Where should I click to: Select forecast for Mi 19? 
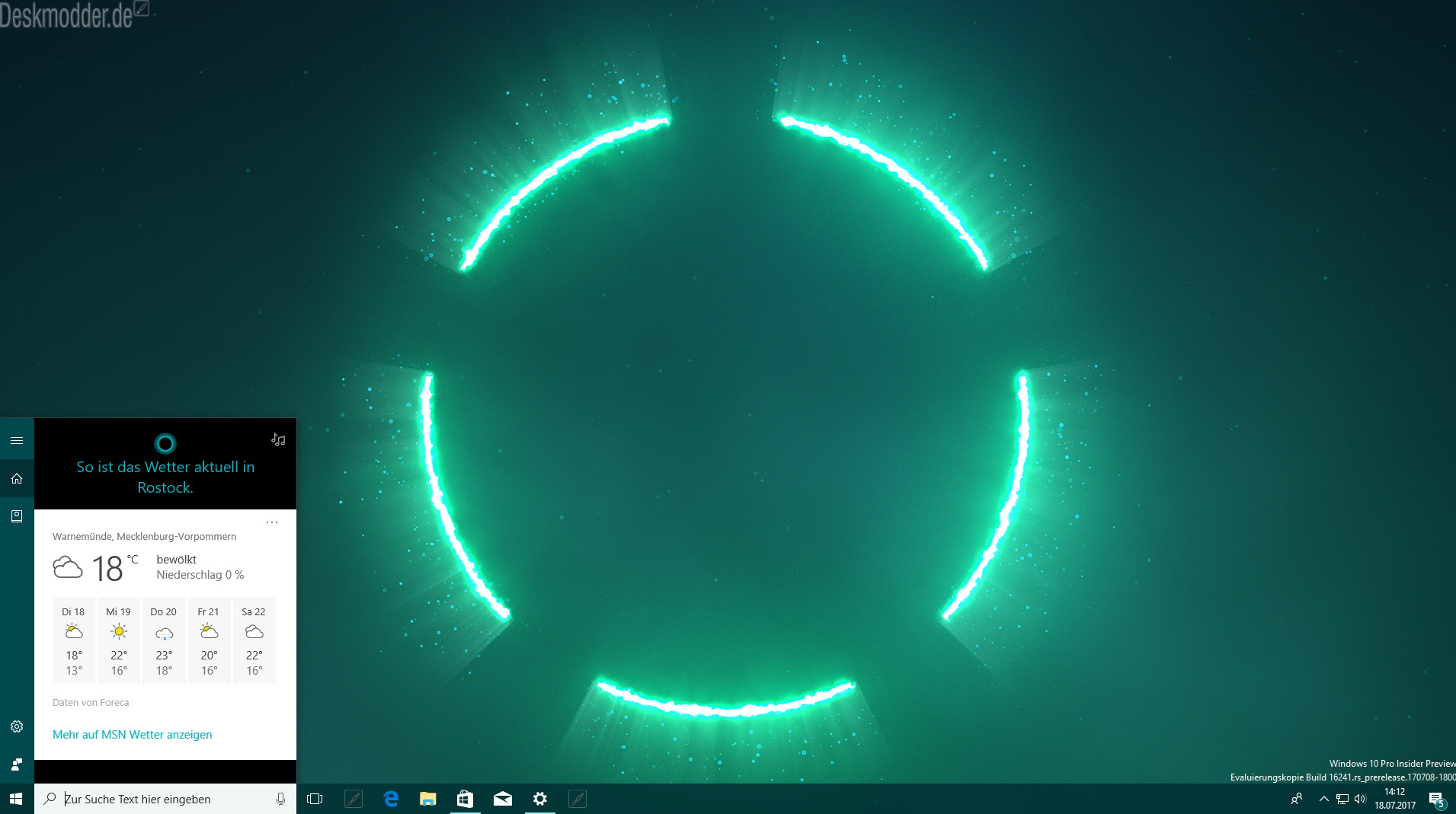point(119,640)
